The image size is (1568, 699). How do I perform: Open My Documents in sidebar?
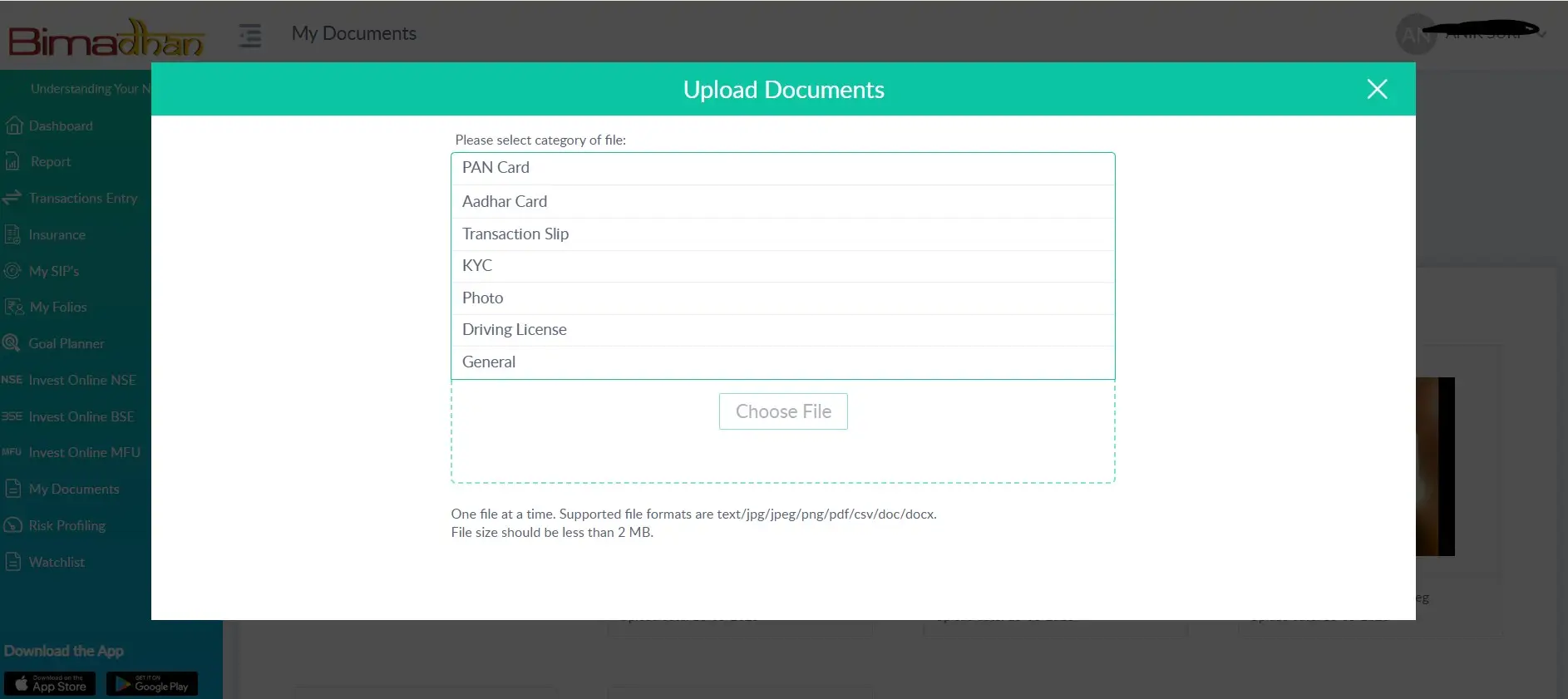[x=74, y=489]
